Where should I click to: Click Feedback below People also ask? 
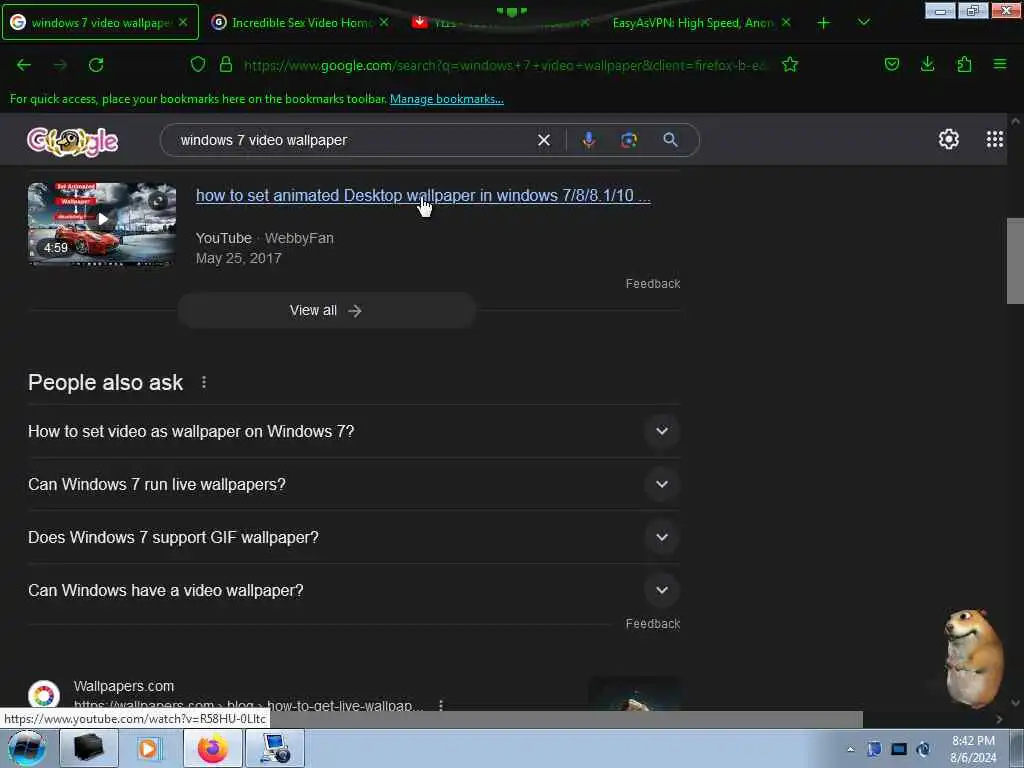point(652,624)
